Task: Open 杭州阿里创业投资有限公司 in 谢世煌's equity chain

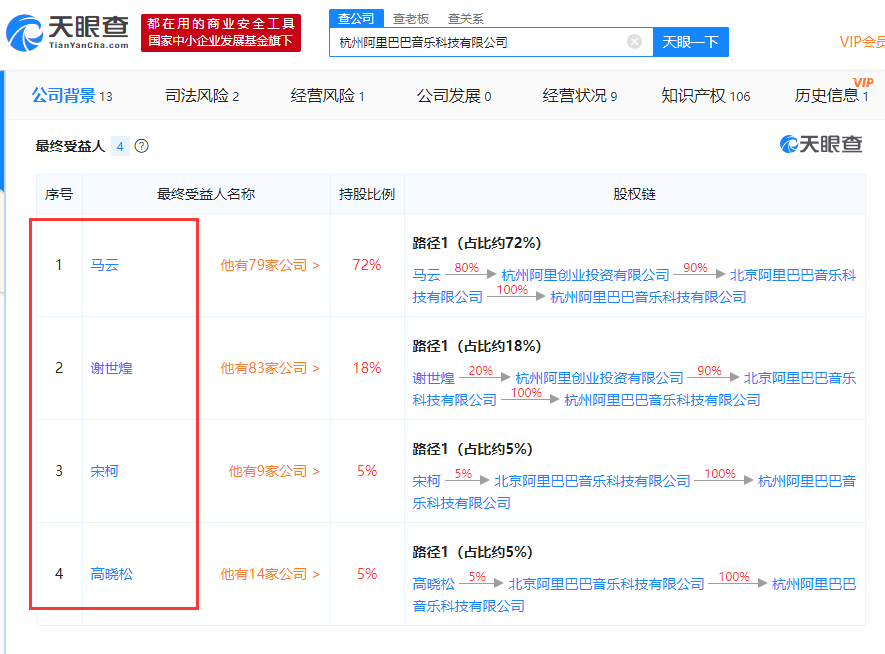Action: coord(599,378)
